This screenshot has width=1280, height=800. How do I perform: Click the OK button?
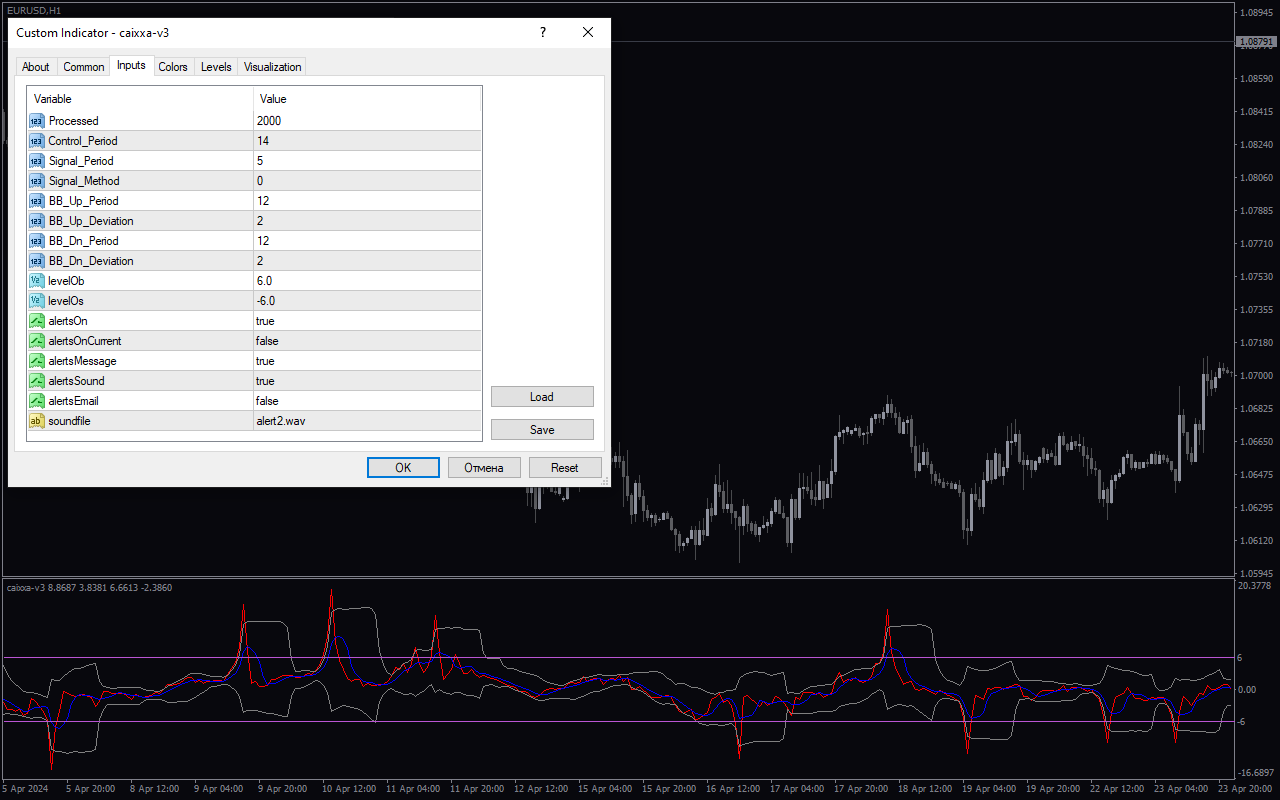click(x=403, y=467)
